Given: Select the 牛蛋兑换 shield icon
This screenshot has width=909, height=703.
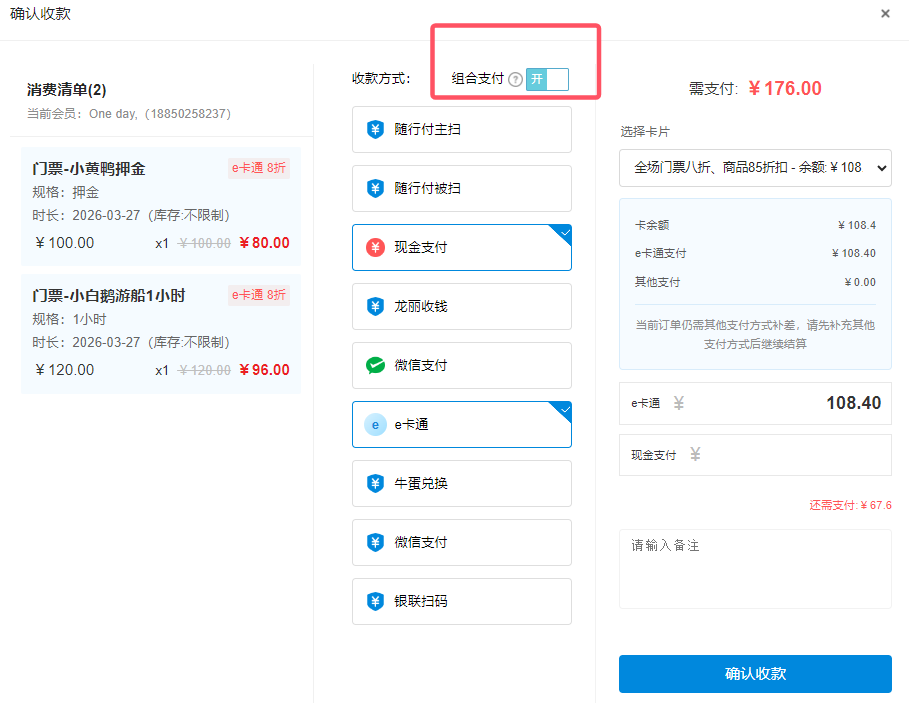Looking at the screenshot, I should click(x=375, y=484).
